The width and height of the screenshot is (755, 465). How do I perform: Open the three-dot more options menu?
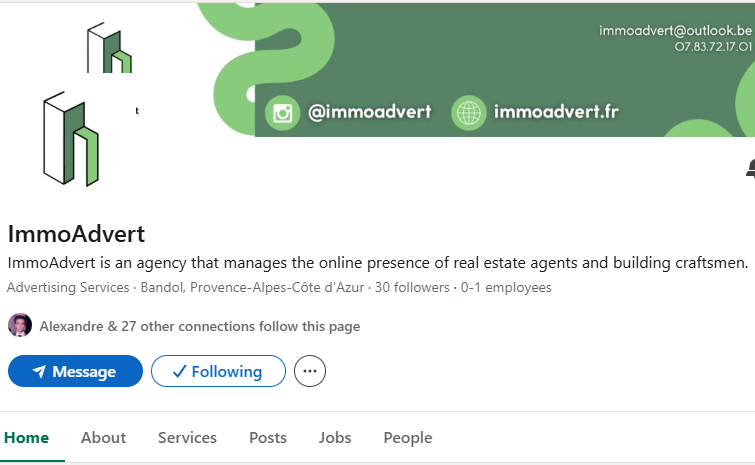click(310, 372)
